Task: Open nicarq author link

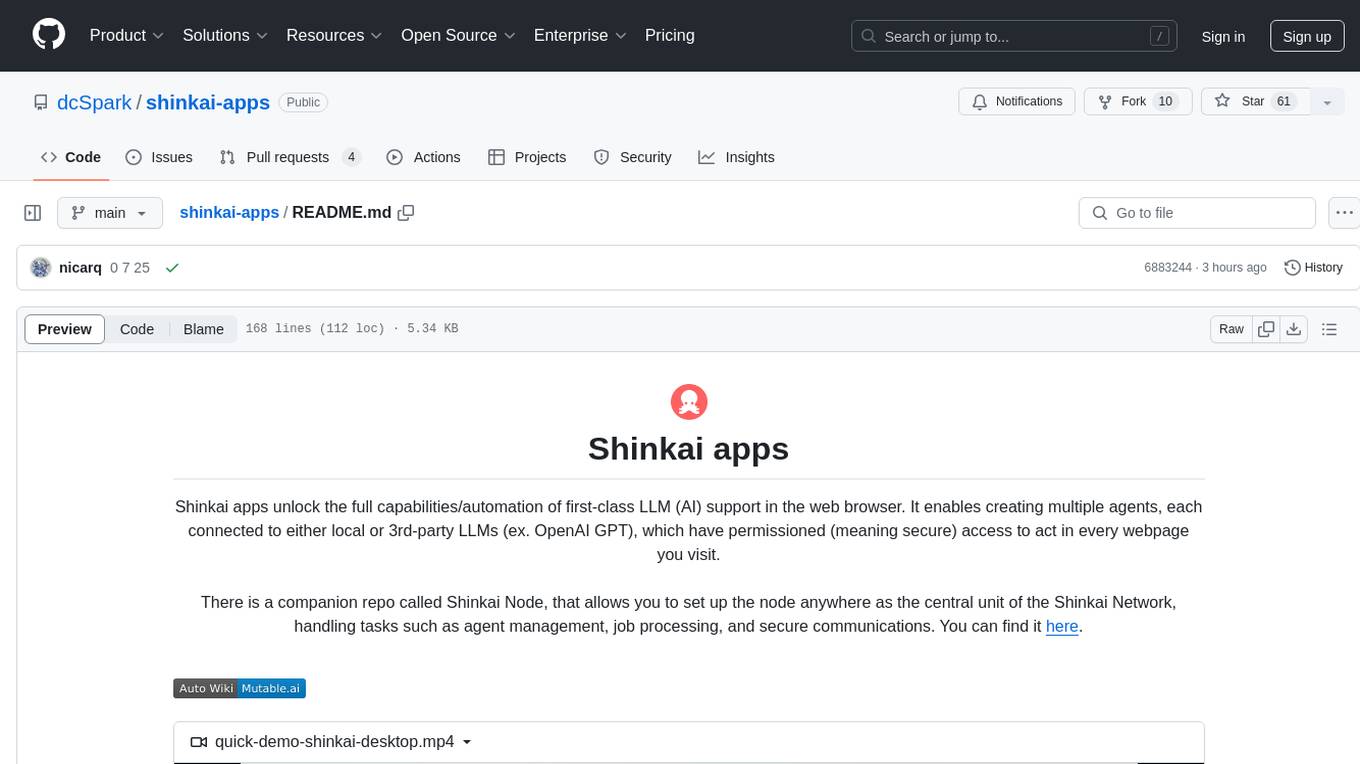Action: tap(81, 268)
